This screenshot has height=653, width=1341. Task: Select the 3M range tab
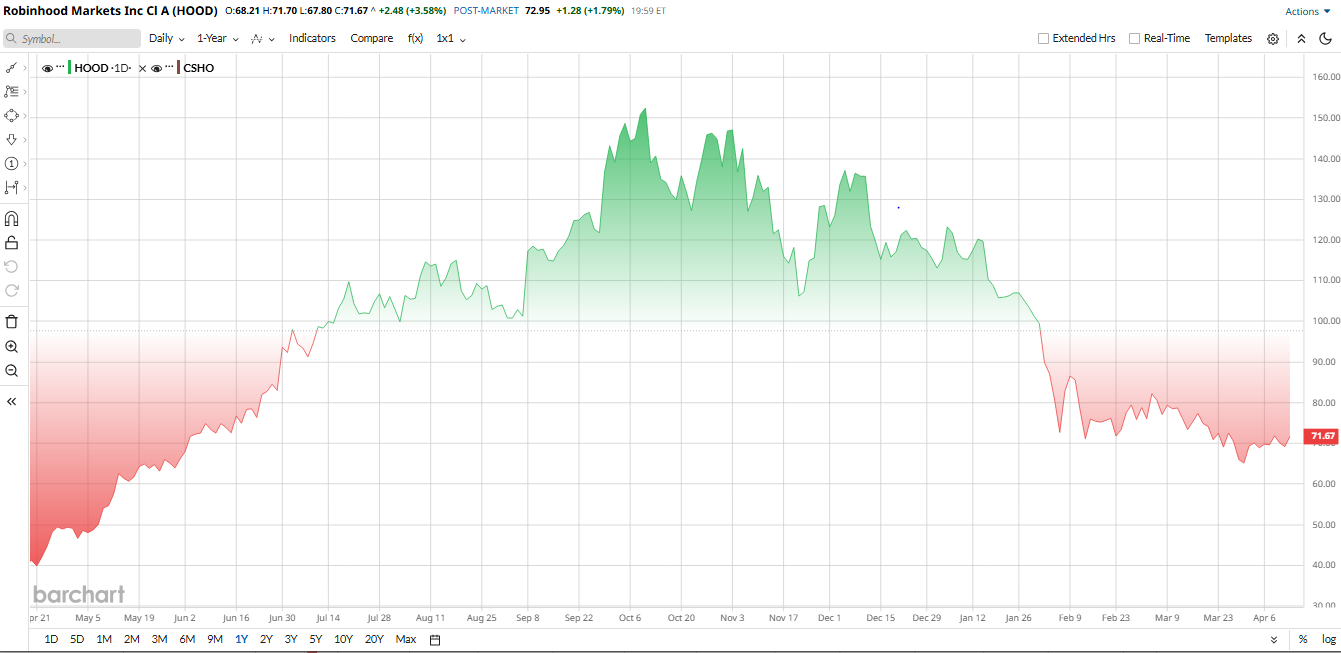click(159, 640)
